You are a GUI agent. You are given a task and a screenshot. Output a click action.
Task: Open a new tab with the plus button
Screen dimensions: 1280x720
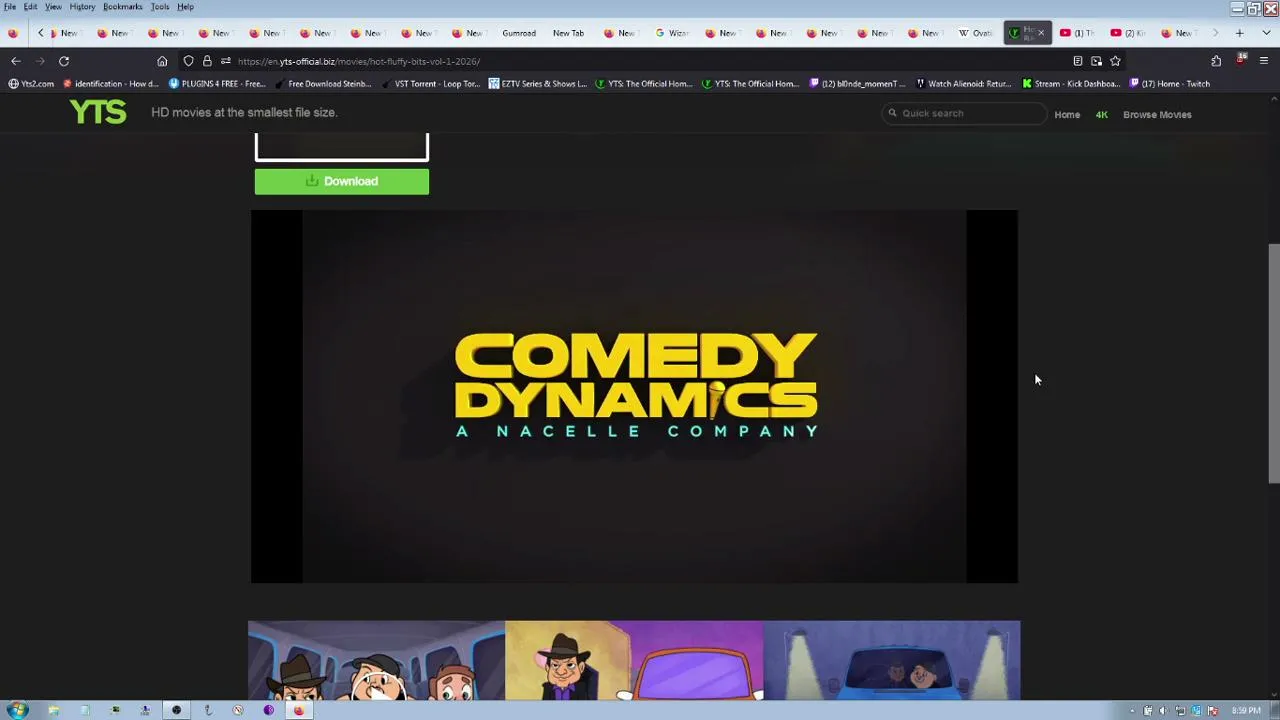tap(1239, 33)
